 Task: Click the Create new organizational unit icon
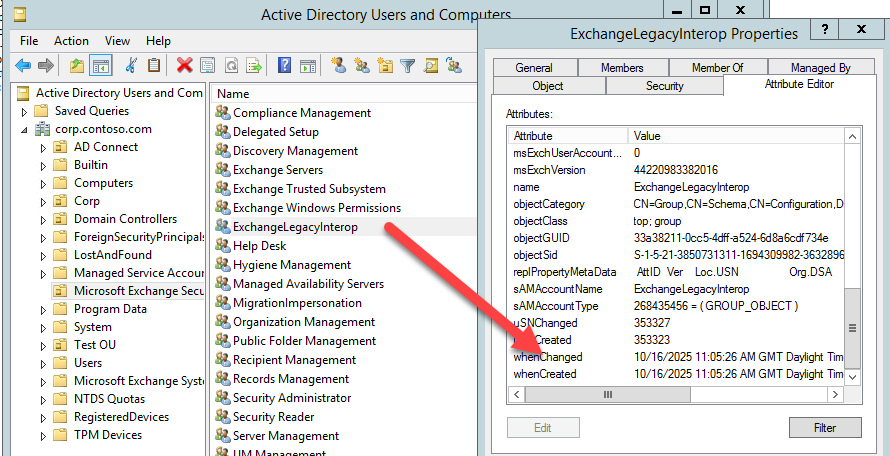pyautogui.click(x=385, y=66)
